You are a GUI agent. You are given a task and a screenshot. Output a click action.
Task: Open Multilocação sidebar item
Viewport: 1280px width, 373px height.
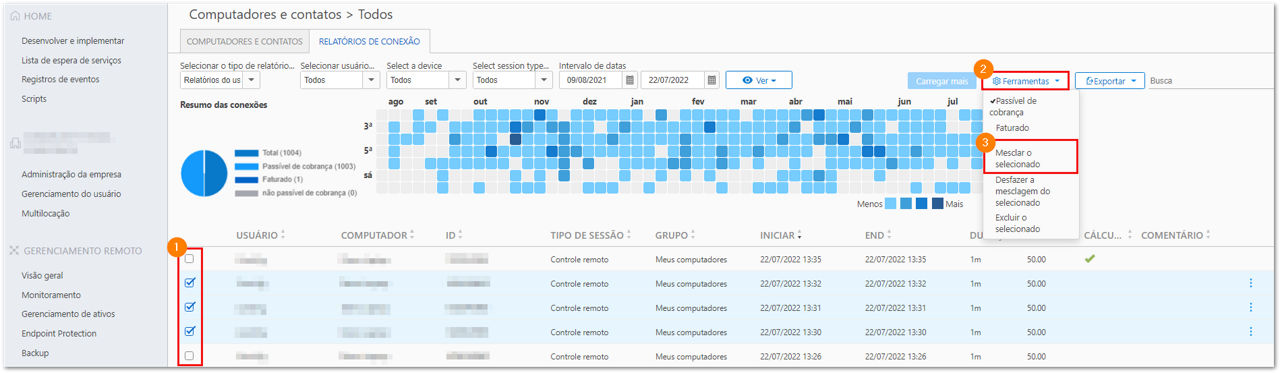[x=46, y=213]
